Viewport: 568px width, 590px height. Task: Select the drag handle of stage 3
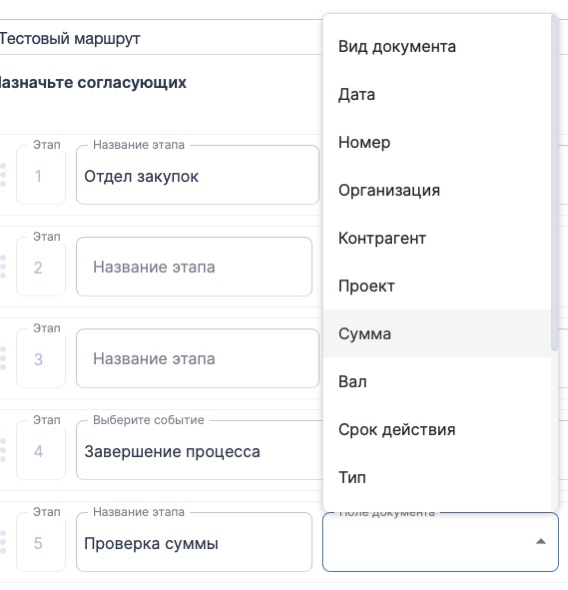3,358
